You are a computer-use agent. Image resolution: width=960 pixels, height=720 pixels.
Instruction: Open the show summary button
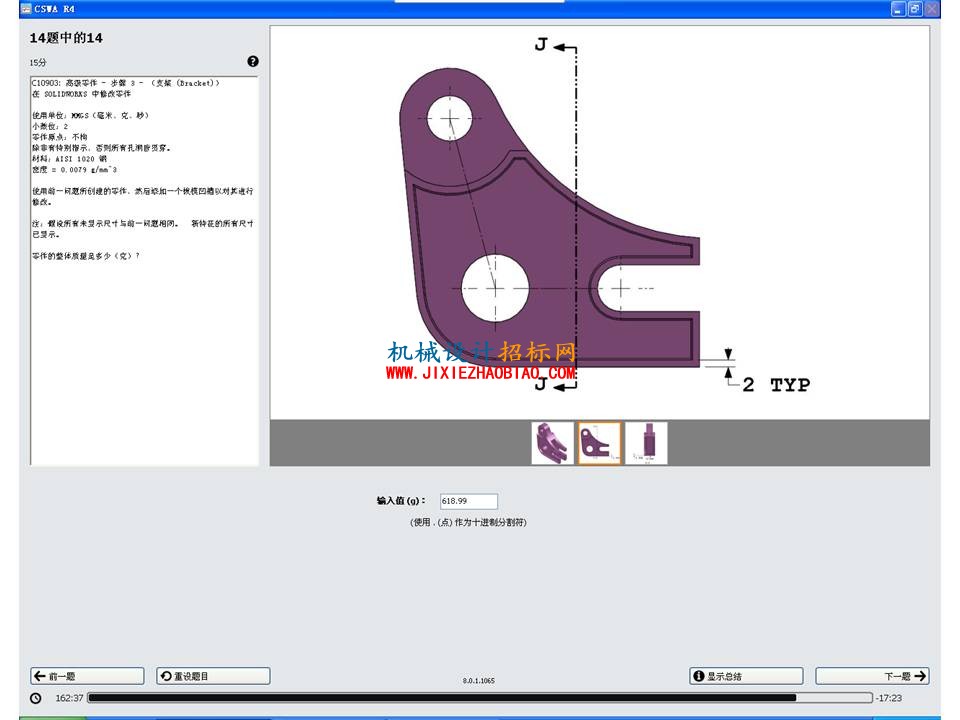[x=746, y=676]
